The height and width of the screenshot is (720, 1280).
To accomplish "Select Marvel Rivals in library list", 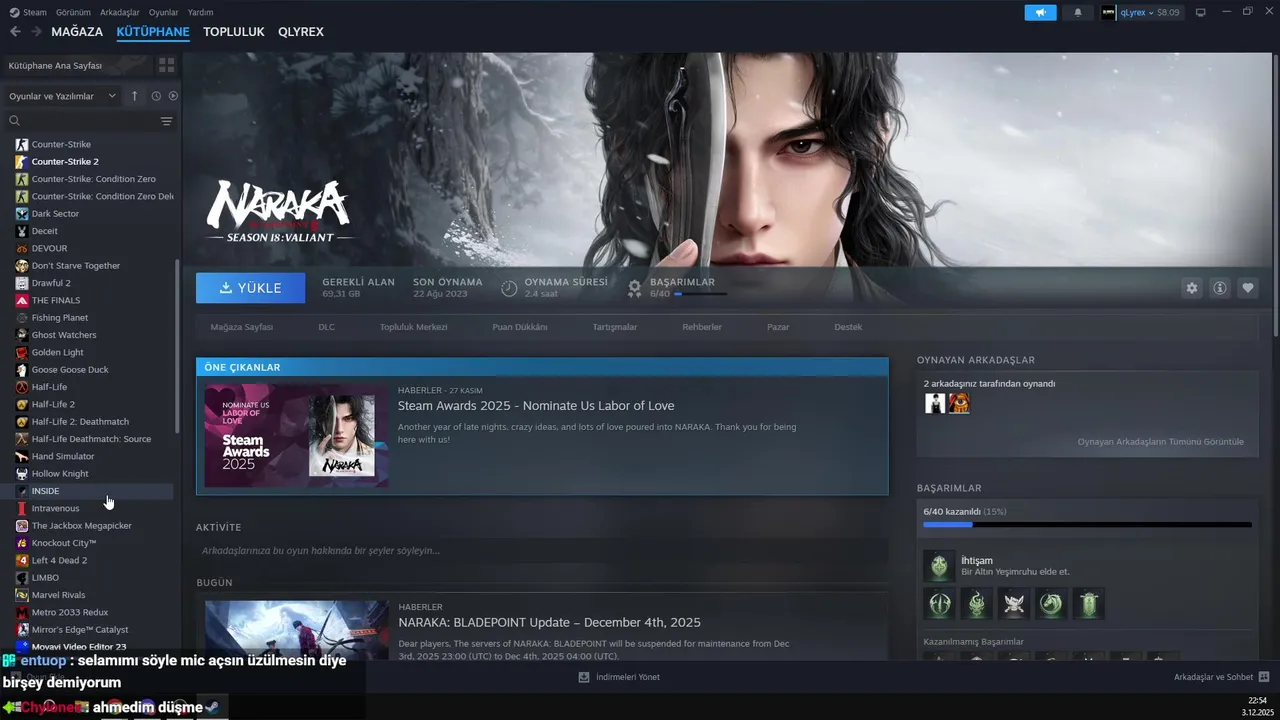I will click(x=58, y=595).
